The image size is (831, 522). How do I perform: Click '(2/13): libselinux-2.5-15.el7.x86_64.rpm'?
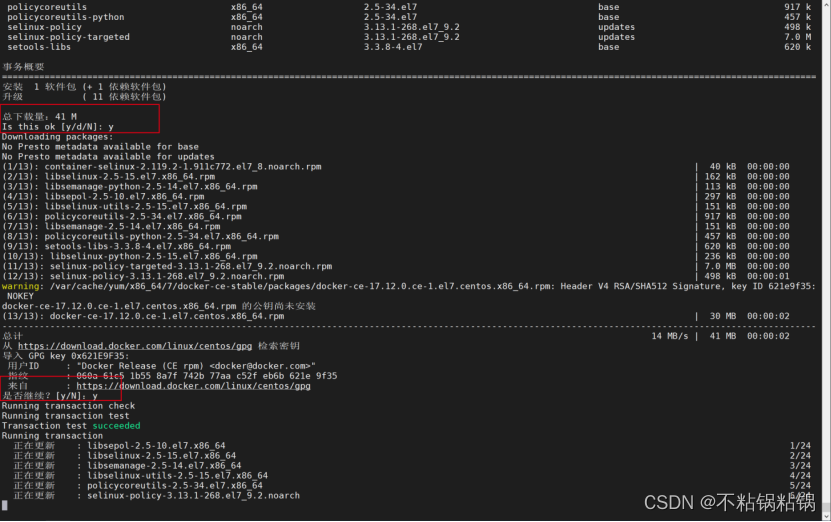coord(109,176)
